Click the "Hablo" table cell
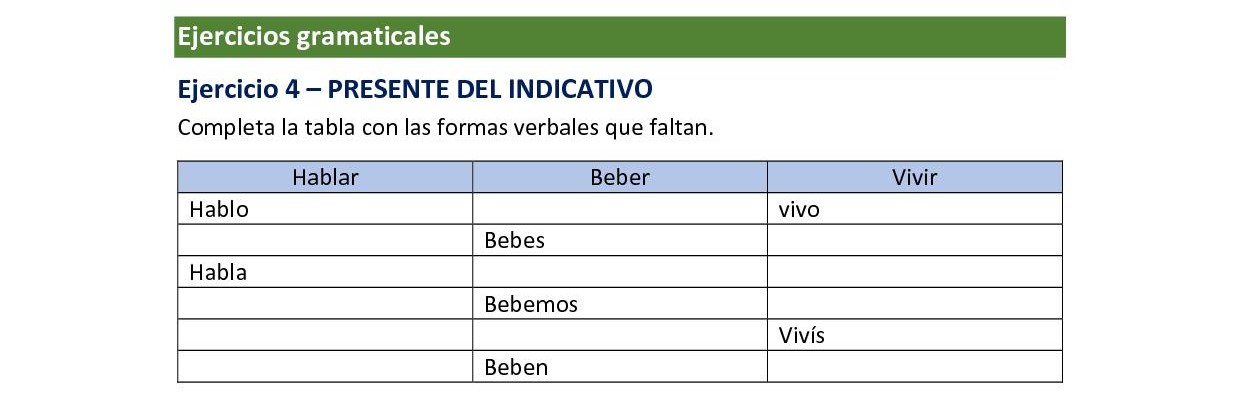The width and height of the screenshot is (1240, 405). [325, 209]
